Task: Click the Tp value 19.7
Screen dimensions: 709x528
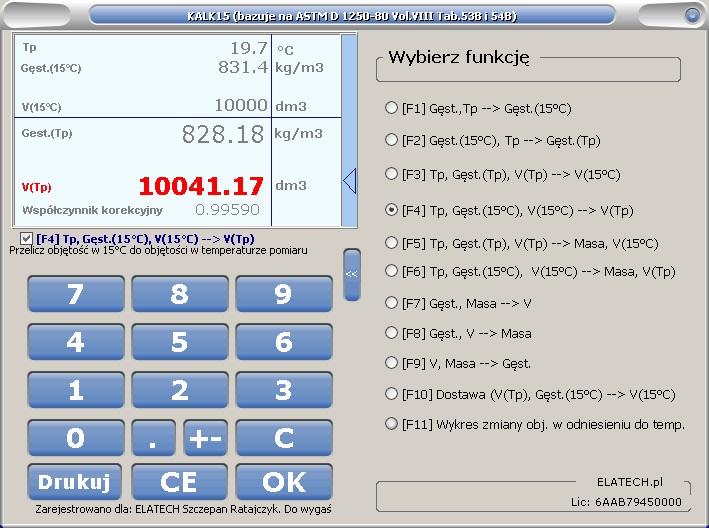Action: [x=249, y=47]
